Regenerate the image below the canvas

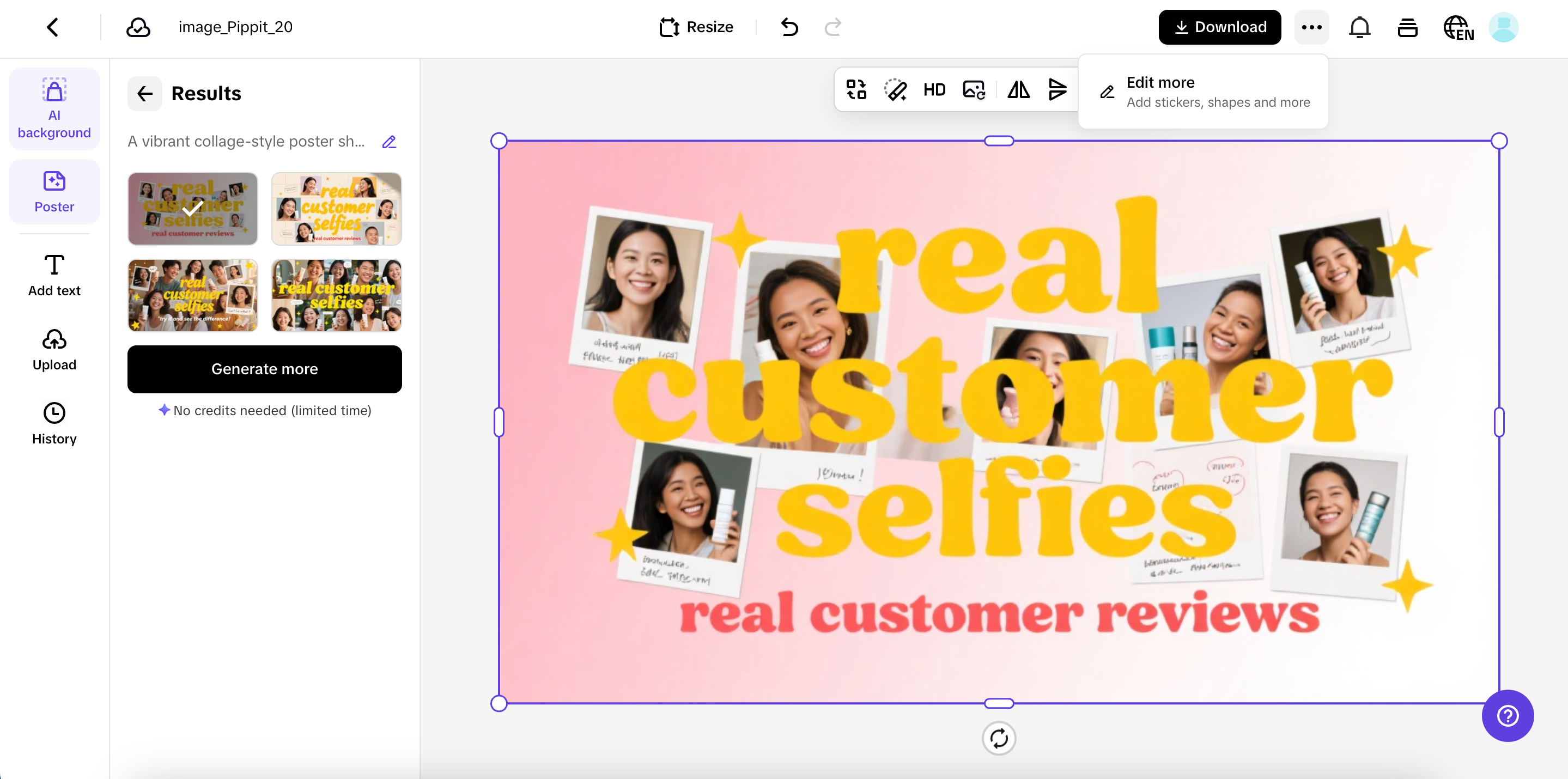(998, 738)
